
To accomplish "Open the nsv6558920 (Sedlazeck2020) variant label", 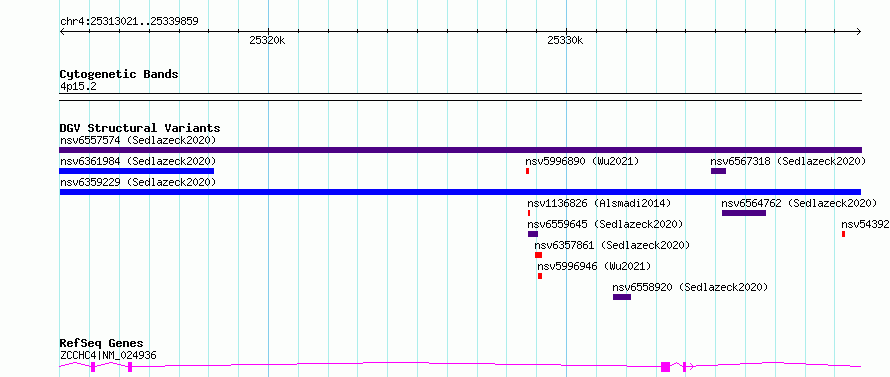I will click(x=690, y=287).
